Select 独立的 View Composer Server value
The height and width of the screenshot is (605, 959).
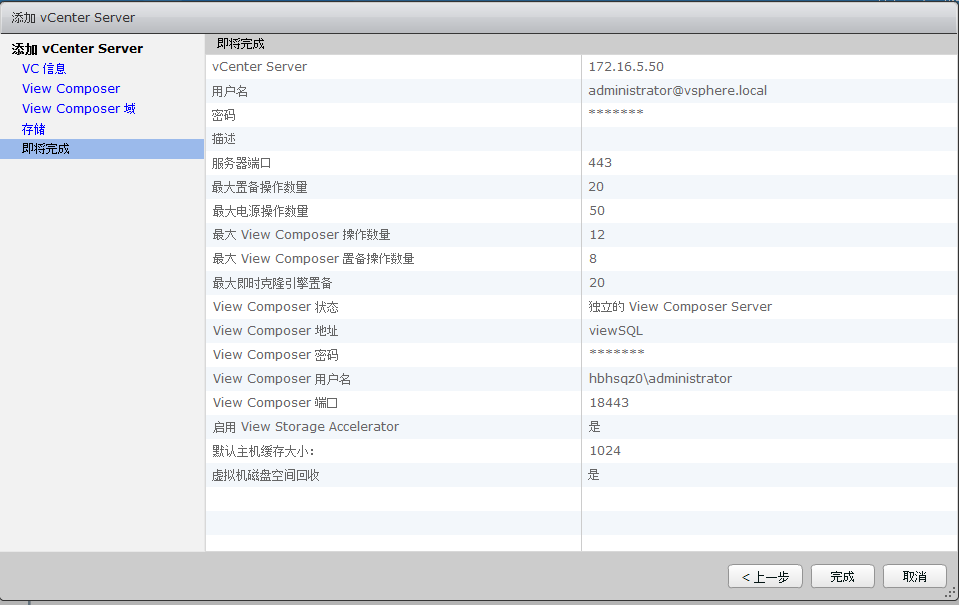coord(680,306)
